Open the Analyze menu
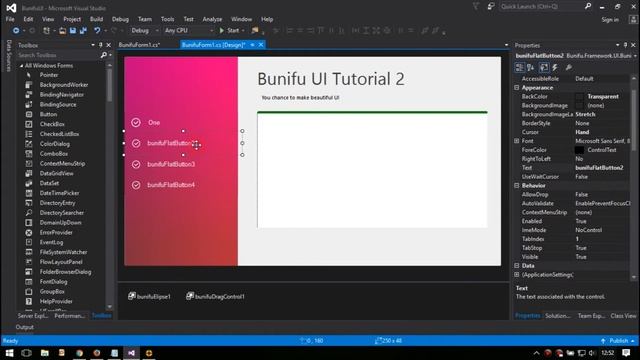Image resolution: width=640 pixels, height=360 pixels. [x=212, y=19]
